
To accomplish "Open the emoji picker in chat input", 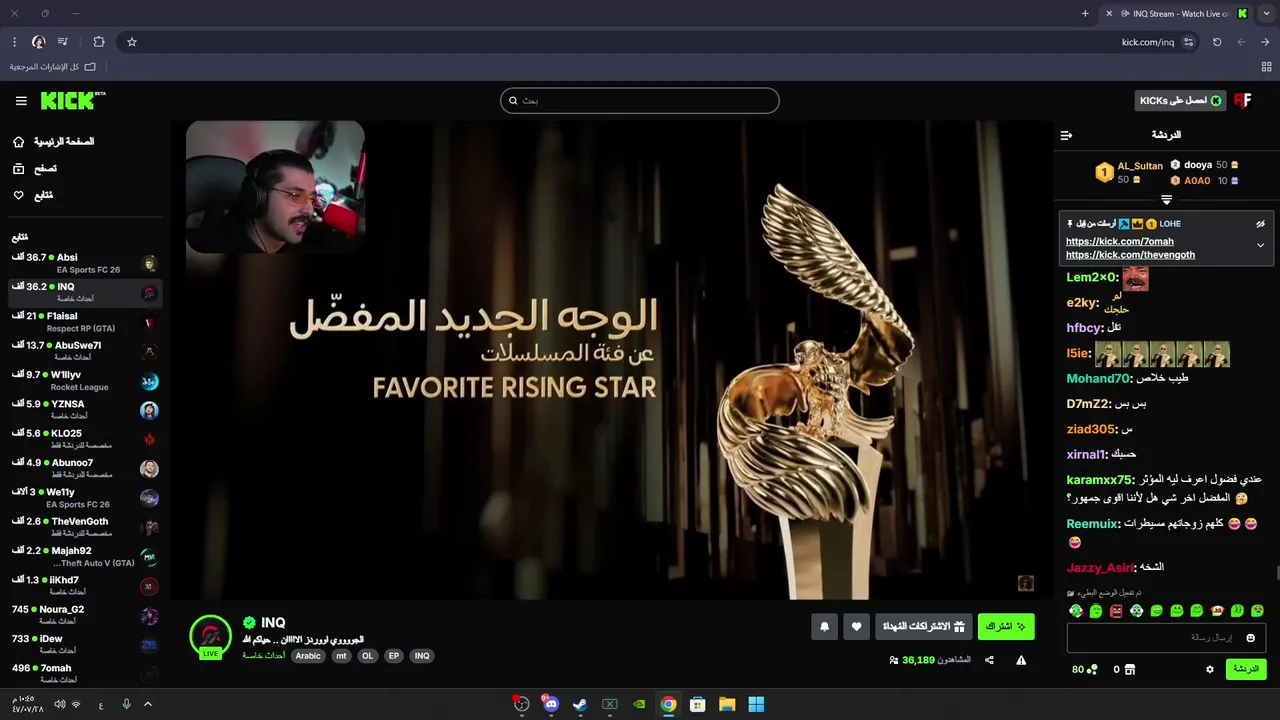I will [1250, 638].
